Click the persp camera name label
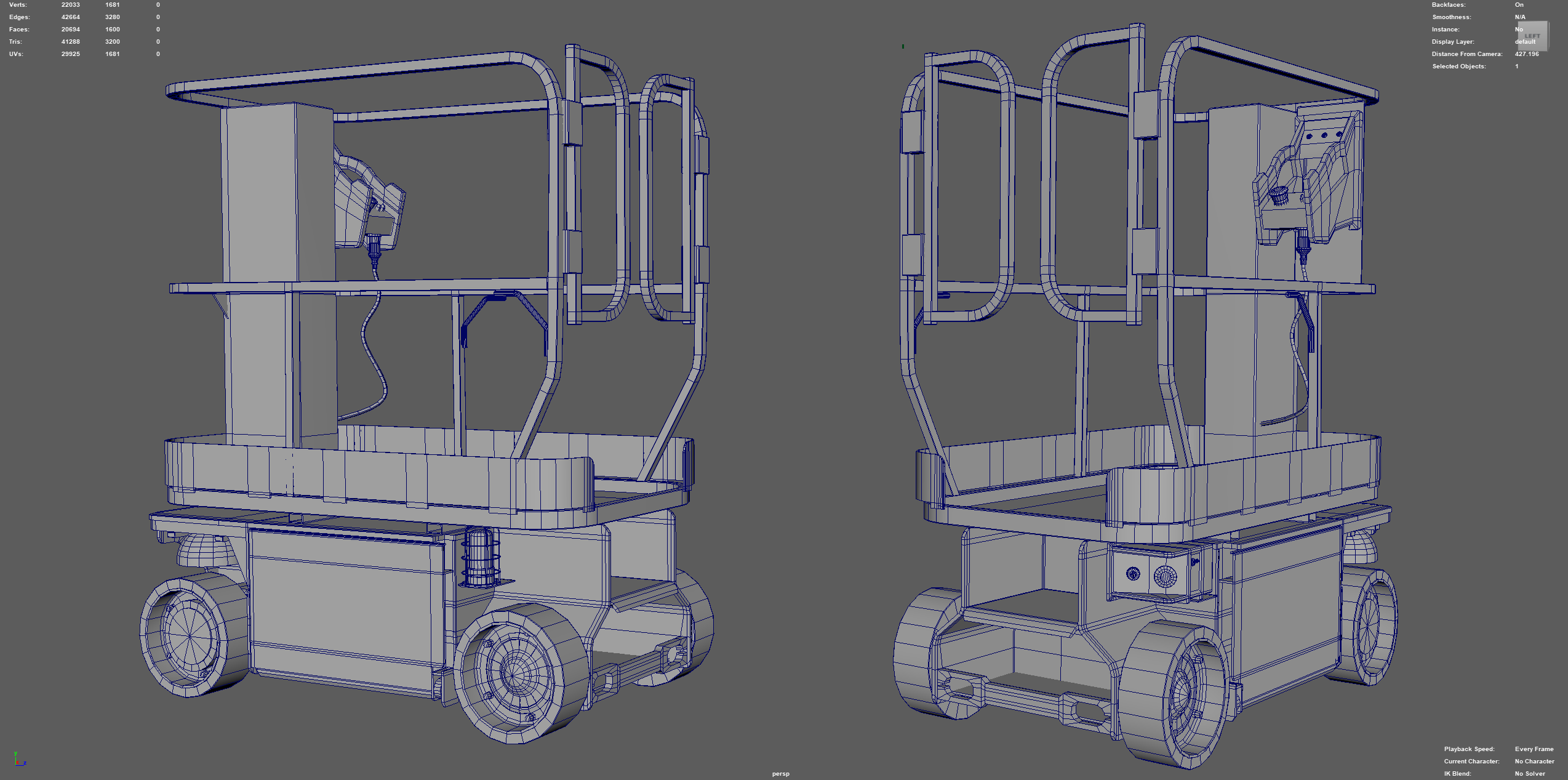Screen dimensions: 1568x780 tap(780, 774)
